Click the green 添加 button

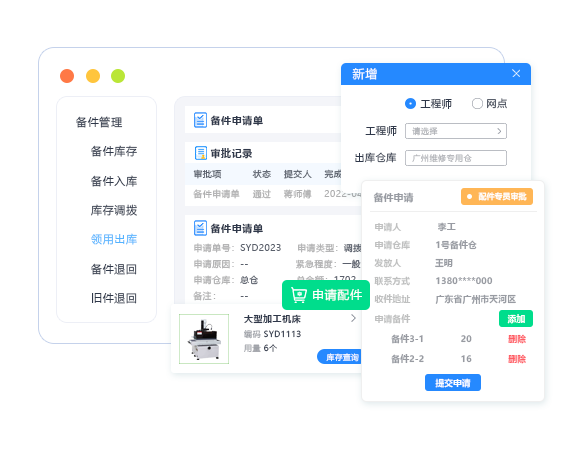[x=516, y=319]
